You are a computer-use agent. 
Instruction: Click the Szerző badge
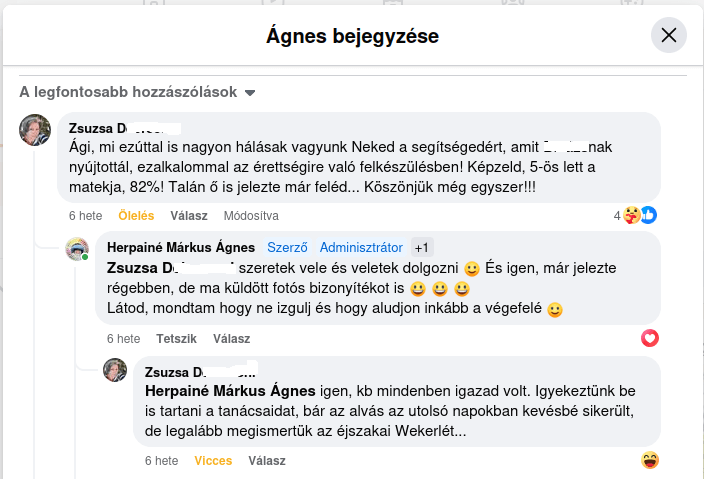coord(288,247)
